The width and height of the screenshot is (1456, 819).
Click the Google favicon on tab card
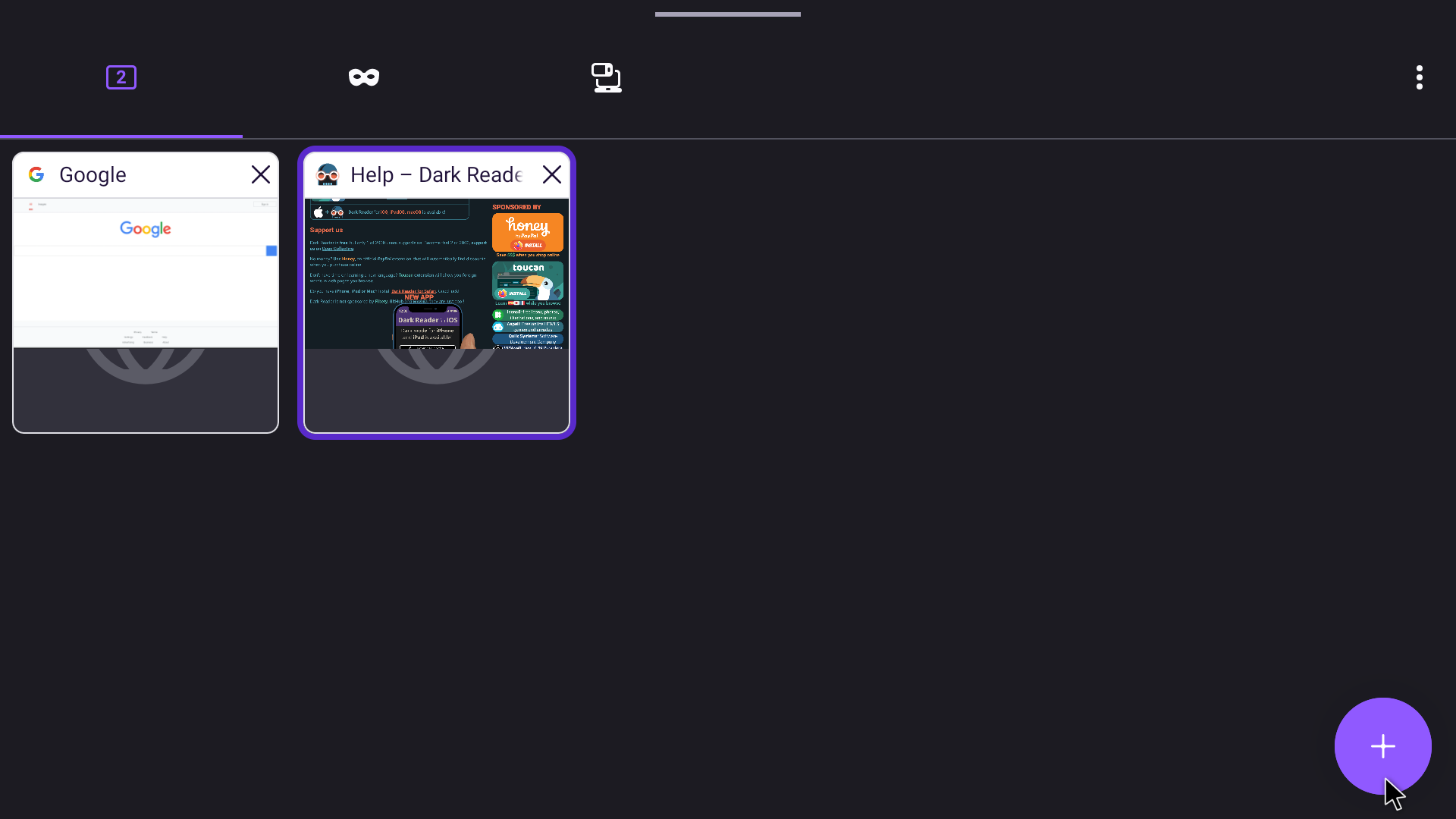36,174
